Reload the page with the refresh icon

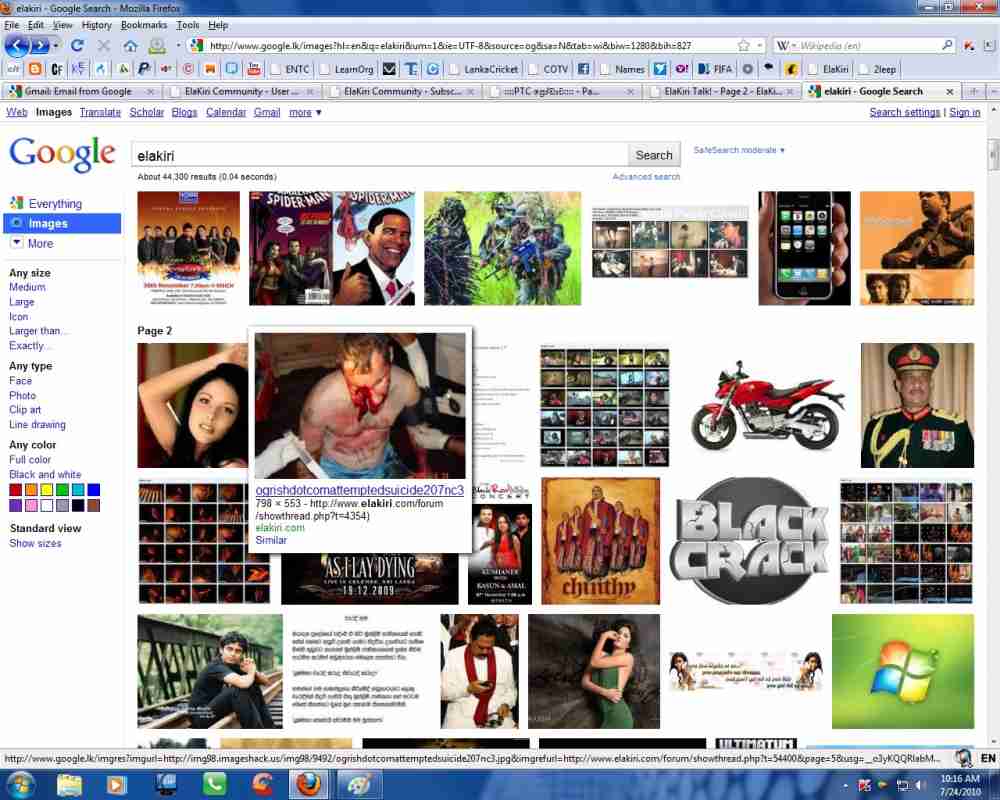pos(77,45)
